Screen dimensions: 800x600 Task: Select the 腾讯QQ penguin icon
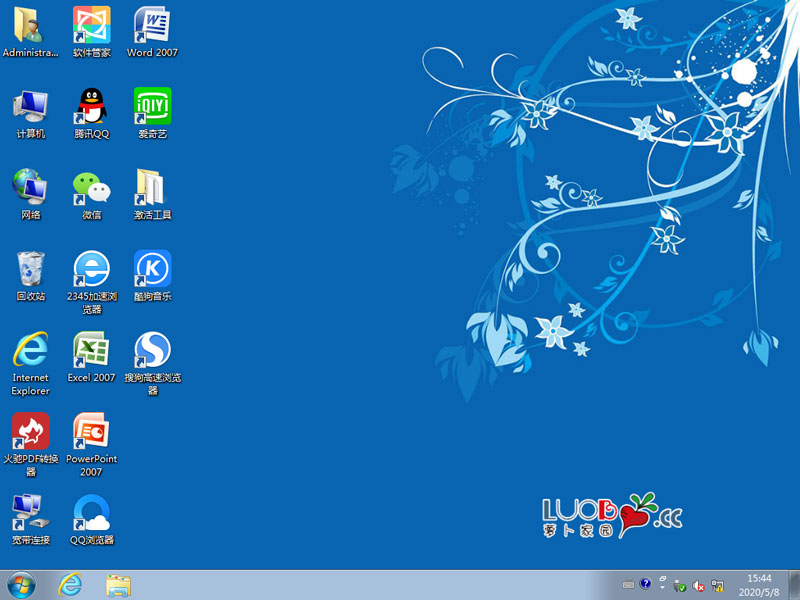tap(91, 106)
